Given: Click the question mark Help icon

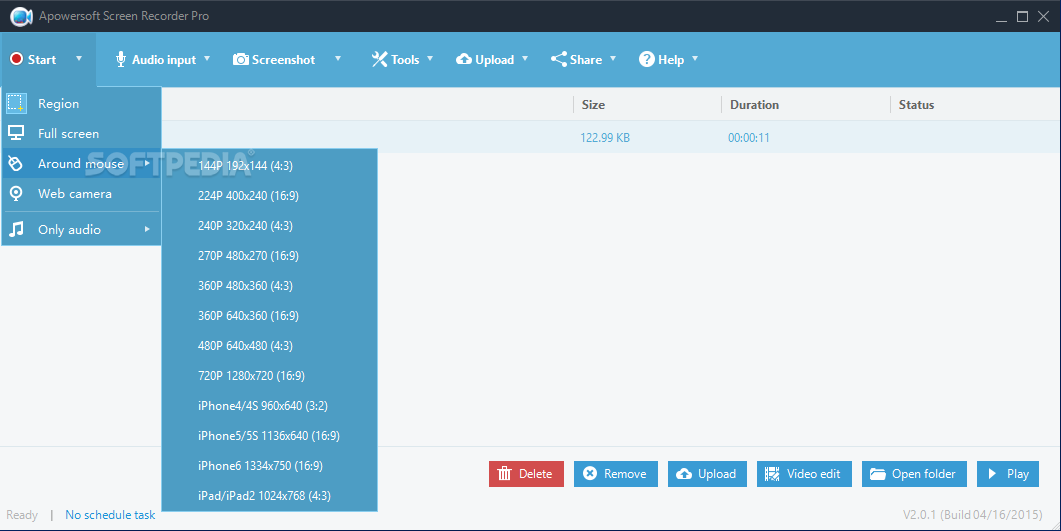Looking at the screenshot, I should (x=647, y=60).
